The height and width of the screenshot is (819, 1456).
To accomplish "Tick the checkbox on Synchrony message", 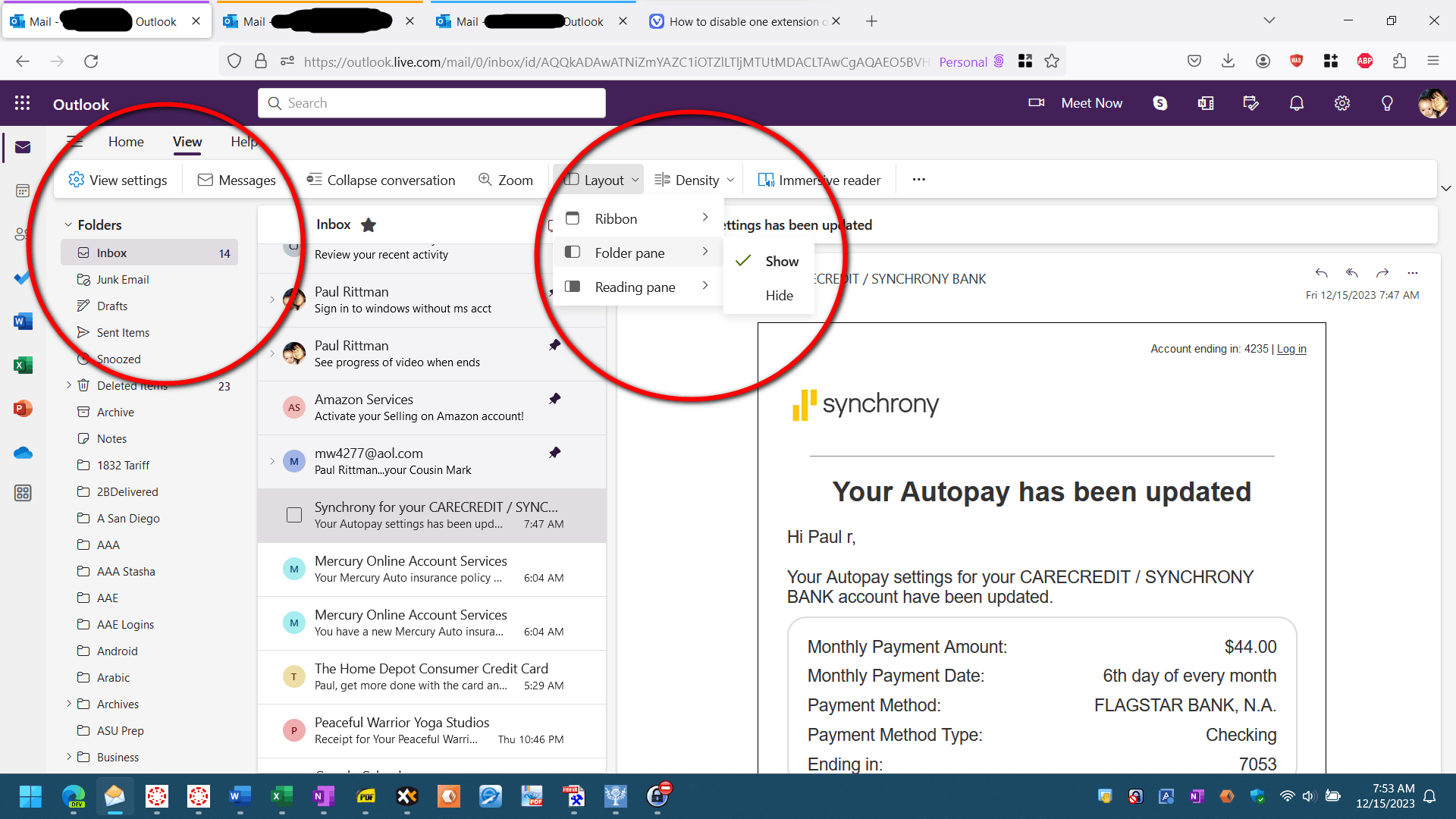I will tap(294, 515).
